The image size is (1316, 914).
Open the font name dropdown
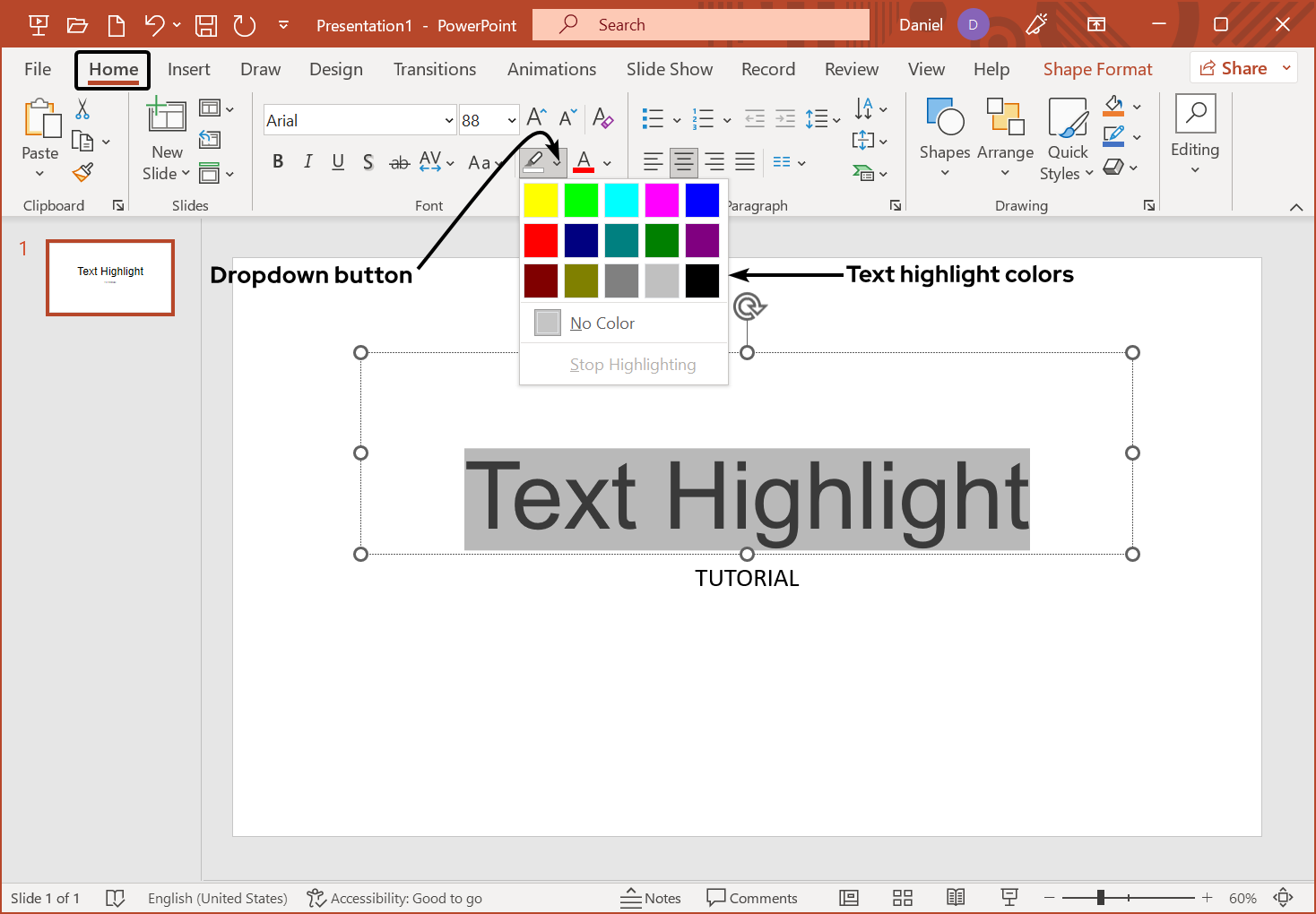click(447, 119)
